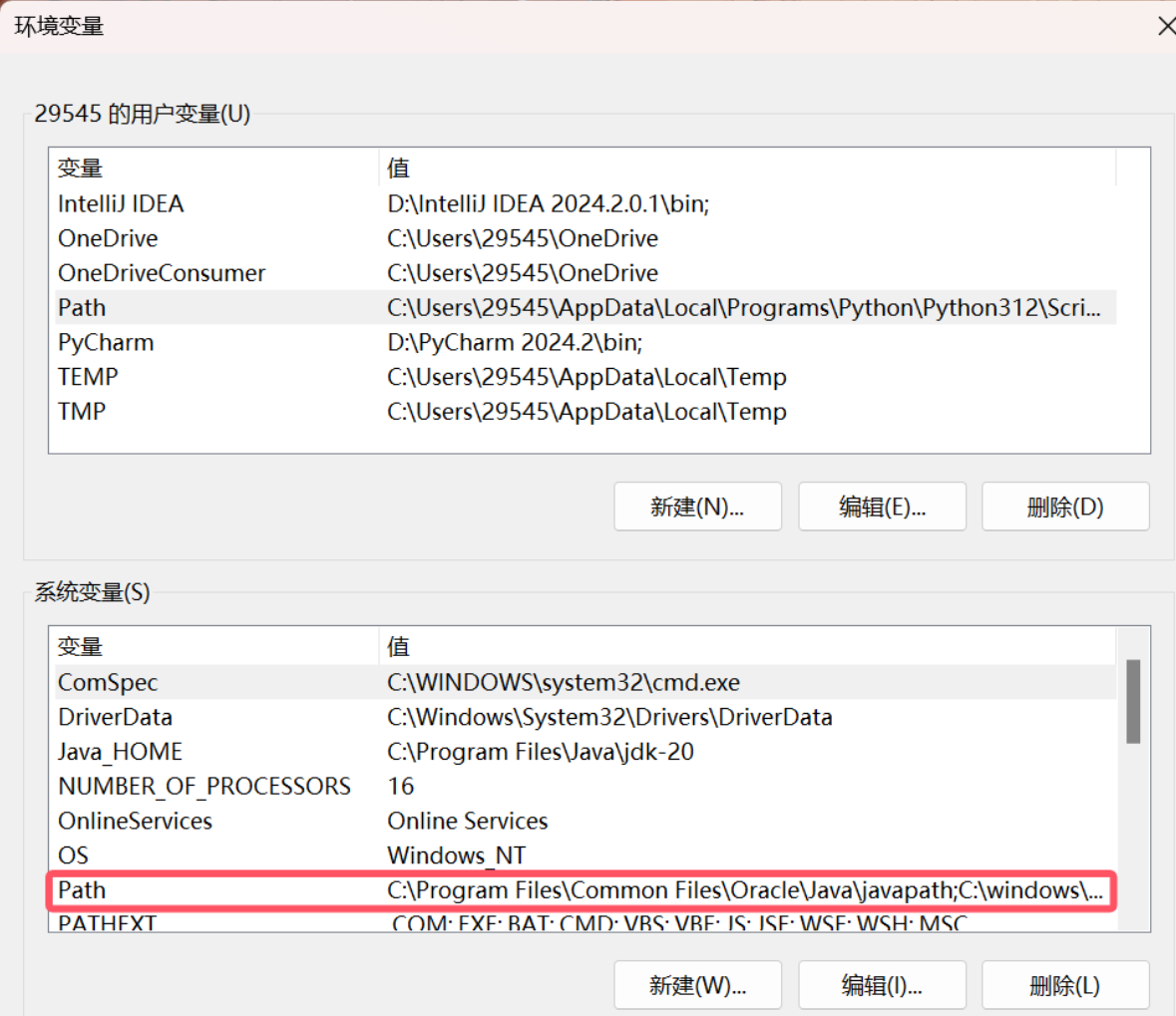Select the TMP user variable
This screenshot has height=1016, width=1176.
[x=82, y=412]
